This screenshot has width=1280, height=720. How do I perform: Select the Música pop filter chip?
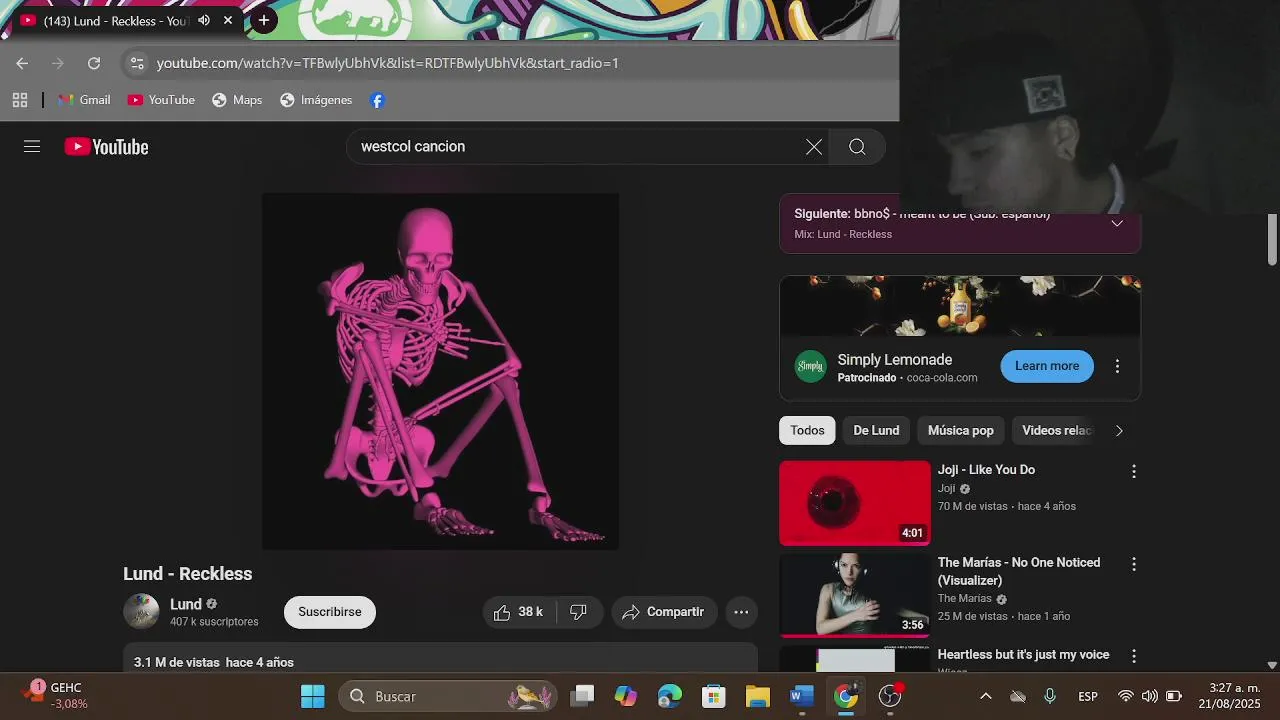(960, 430)
